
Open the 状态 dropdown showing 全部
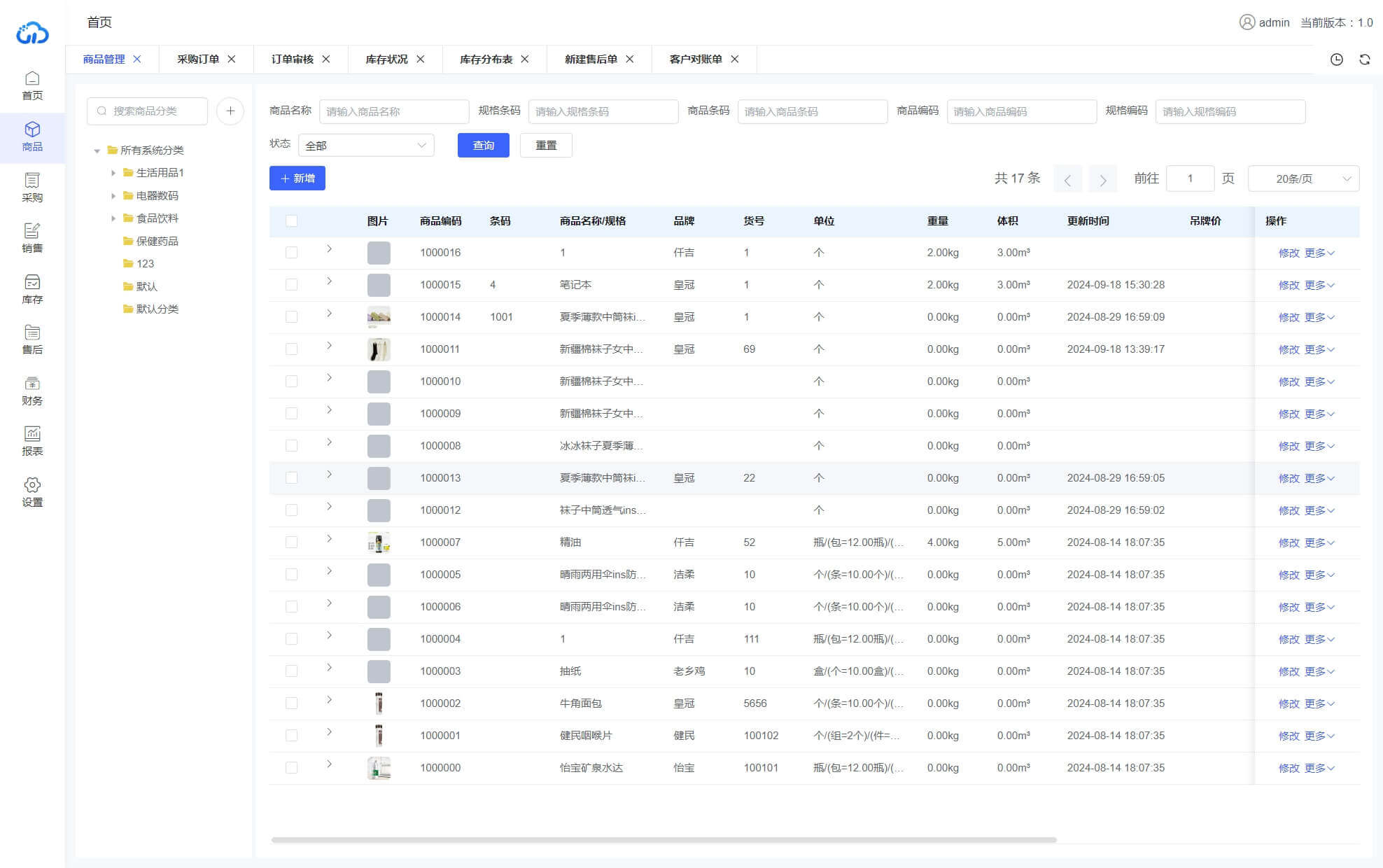[x=365, y=145]
